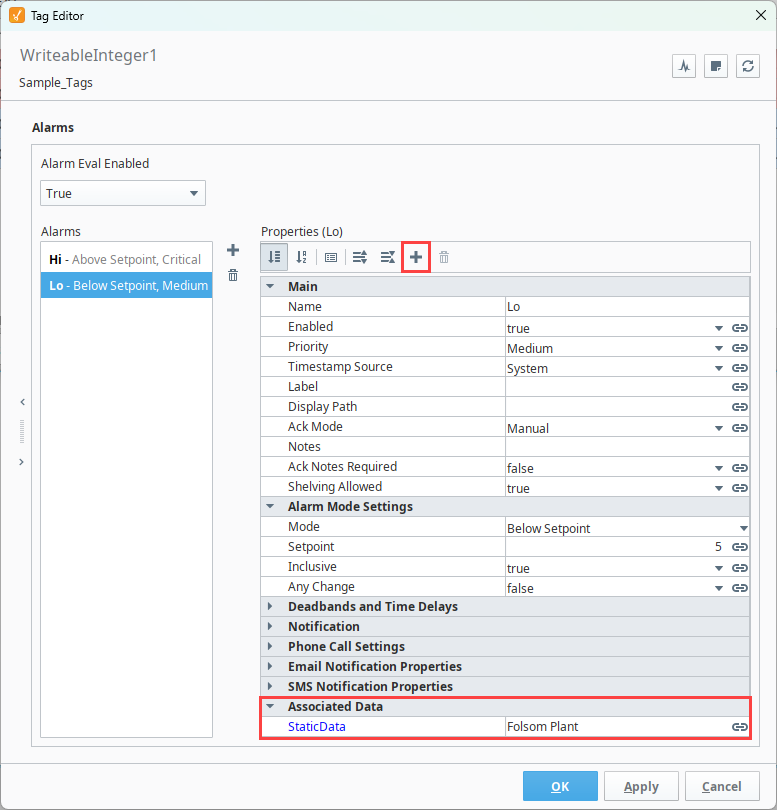Click the documentation note icon
The image size is (777, 810).
(x=716, y=66)
